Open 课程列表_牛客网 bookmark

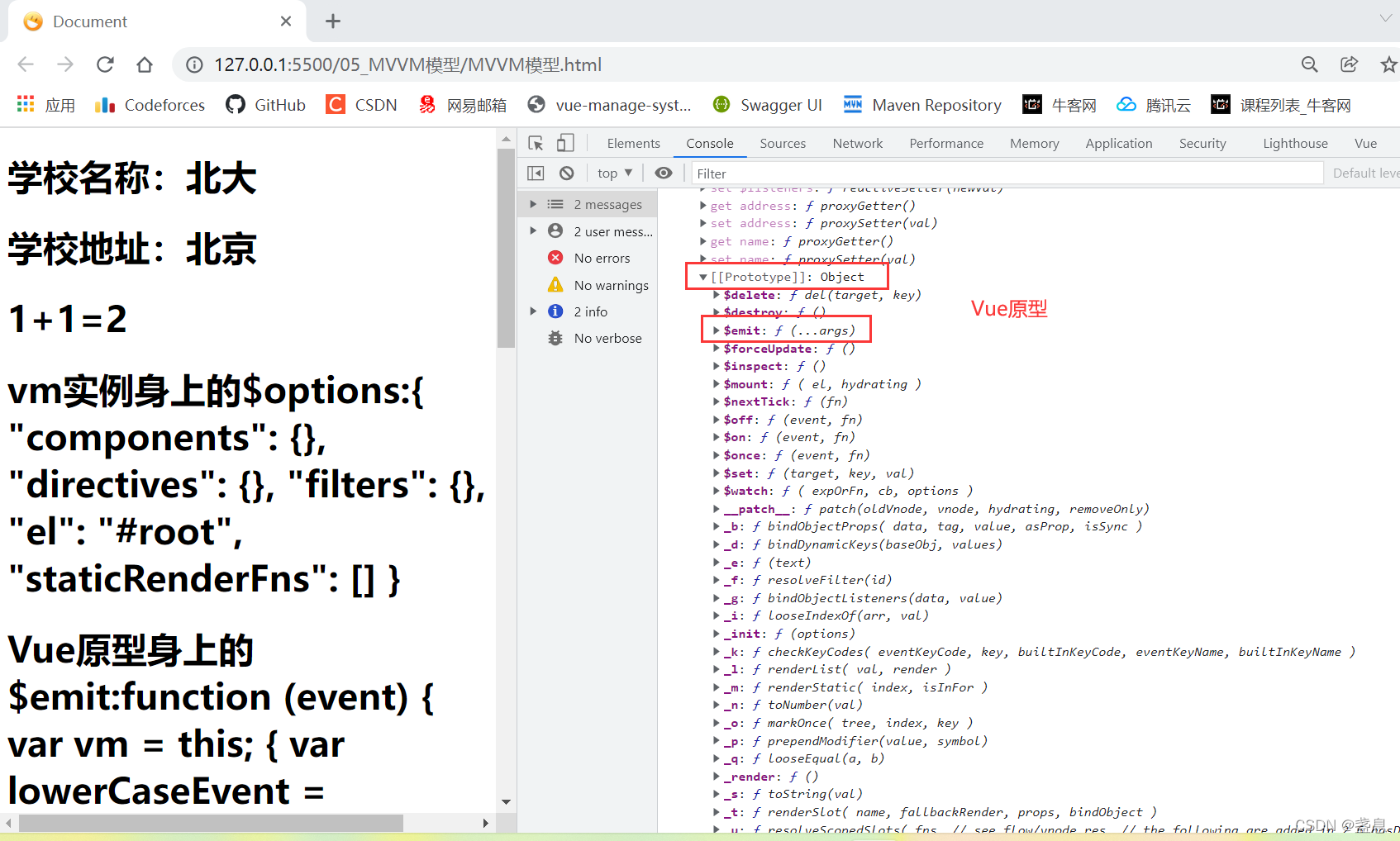(x=1281, y=105)
